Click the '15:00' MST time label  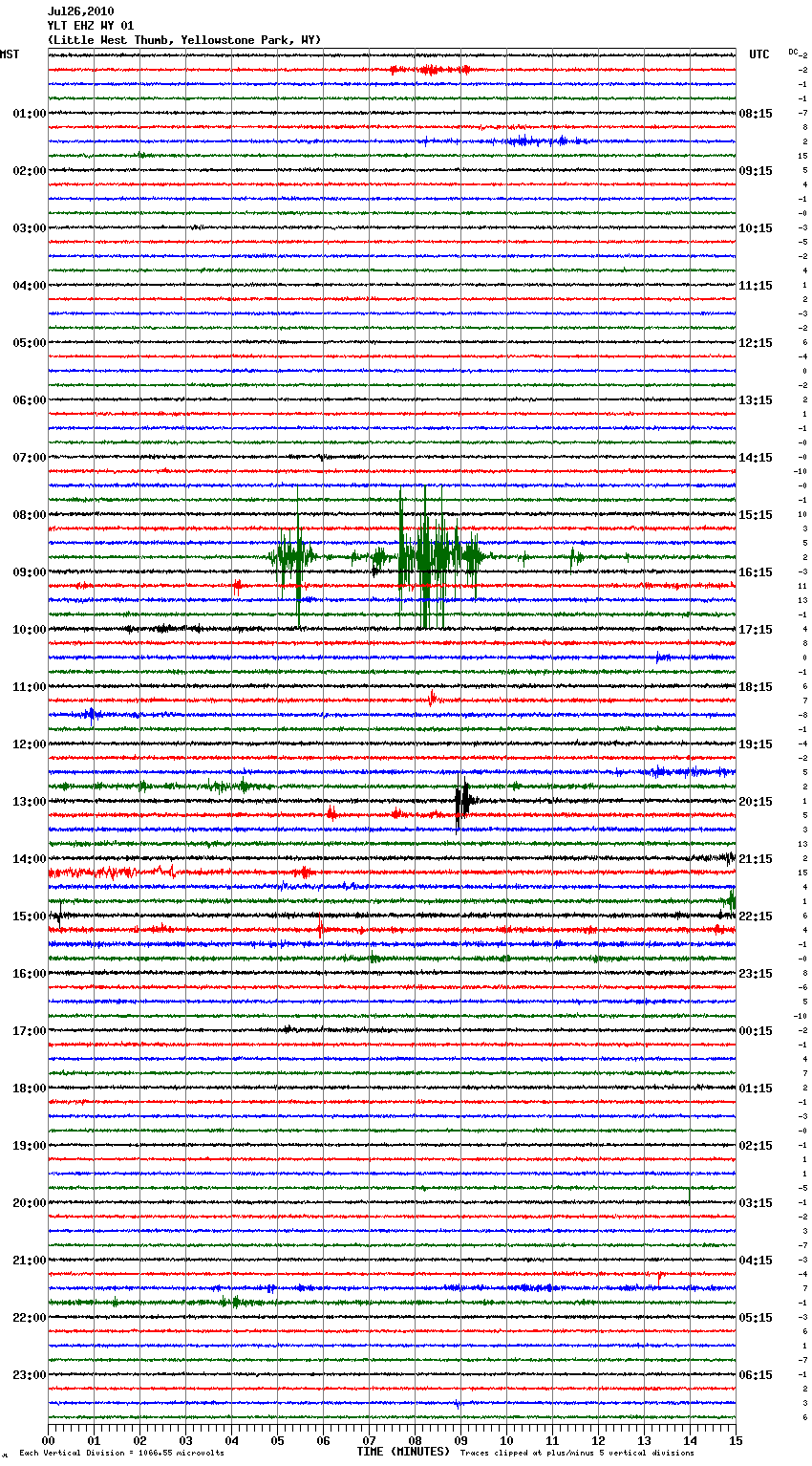pos(29,916)
